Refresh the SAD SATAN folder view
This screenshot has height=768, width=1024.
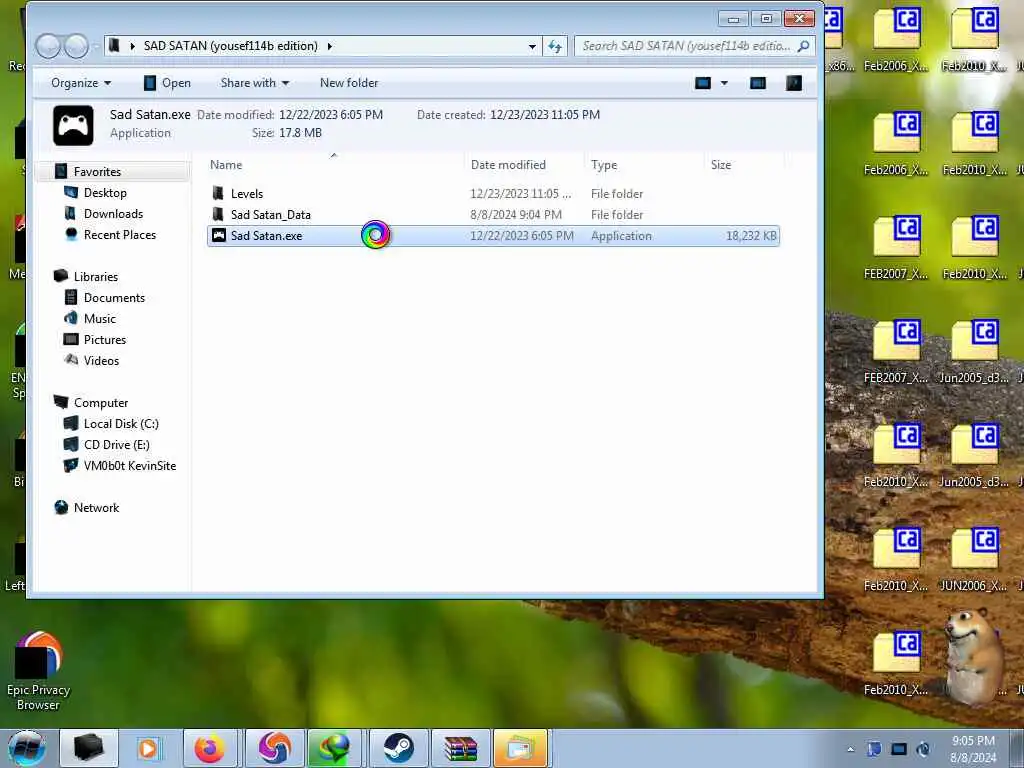click(554, 46)
